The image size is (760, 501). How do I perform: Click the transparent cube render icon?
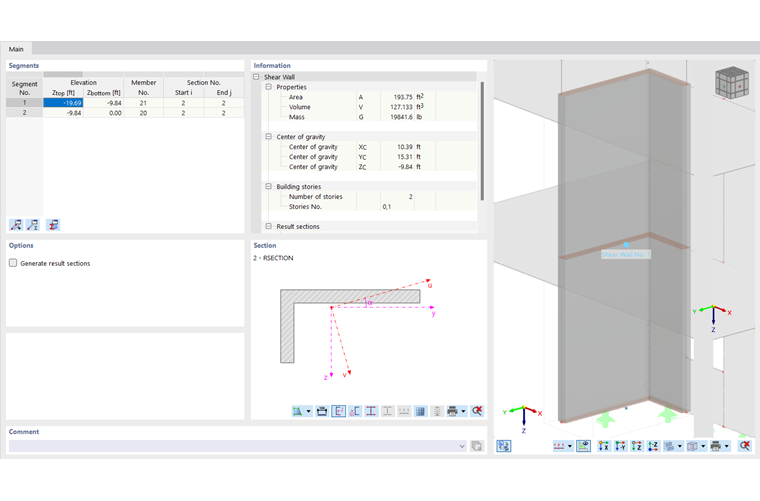click(693, 446)
